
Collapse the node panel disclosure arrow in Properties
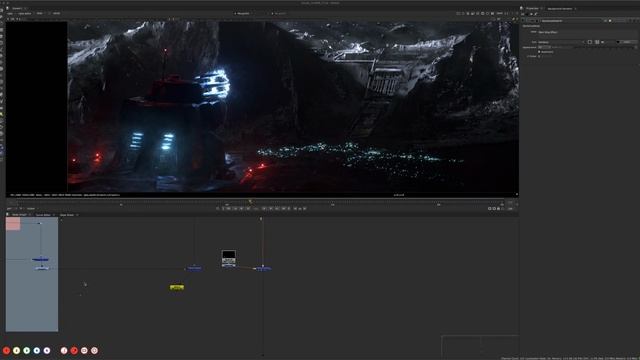[524, 21]
